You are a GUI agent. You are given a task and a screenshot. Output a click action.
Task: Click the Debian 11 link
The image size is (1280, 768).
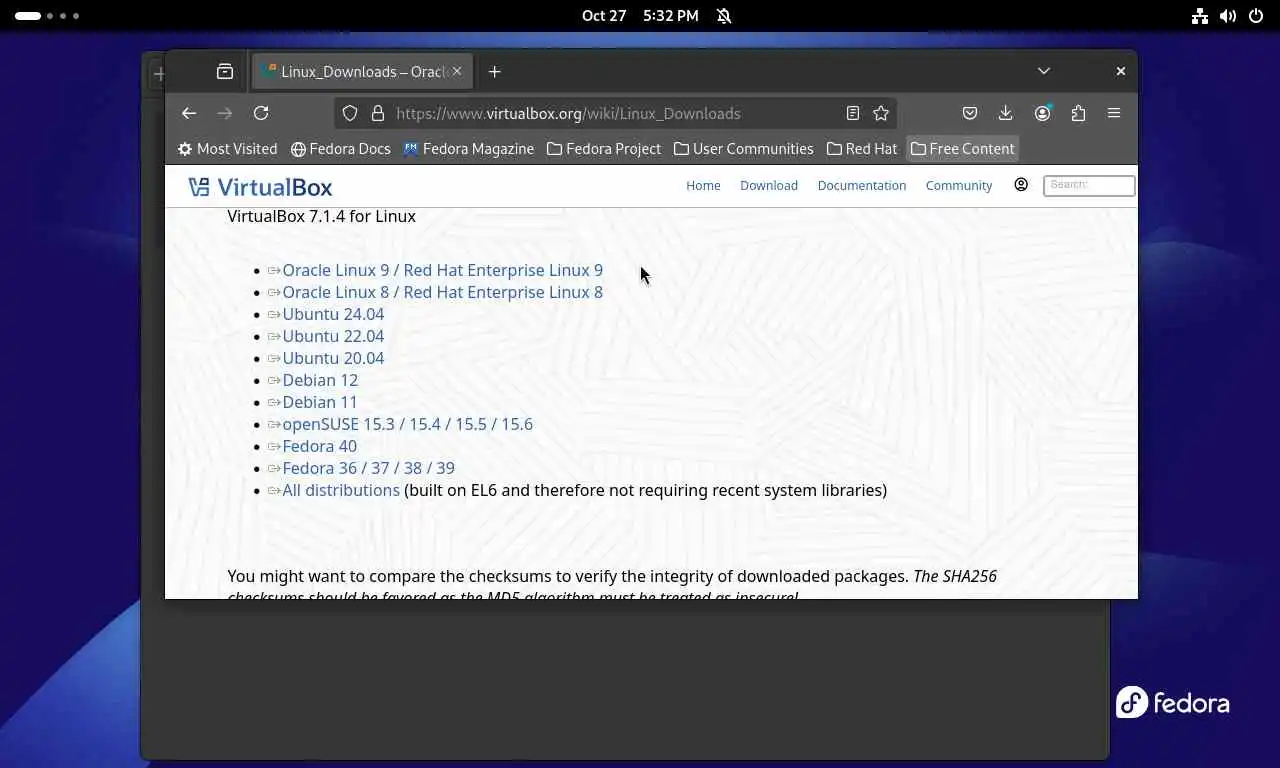(320, 402)
